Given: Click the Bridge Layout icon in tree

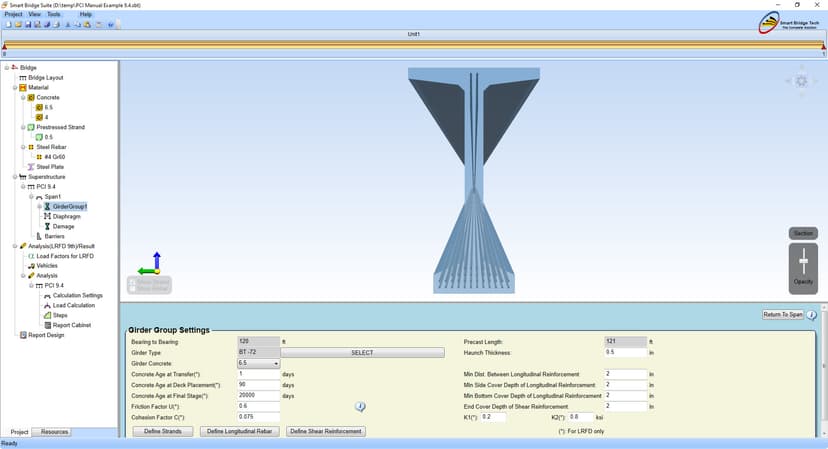Looking at the screenshot, I should coord(23,78).
